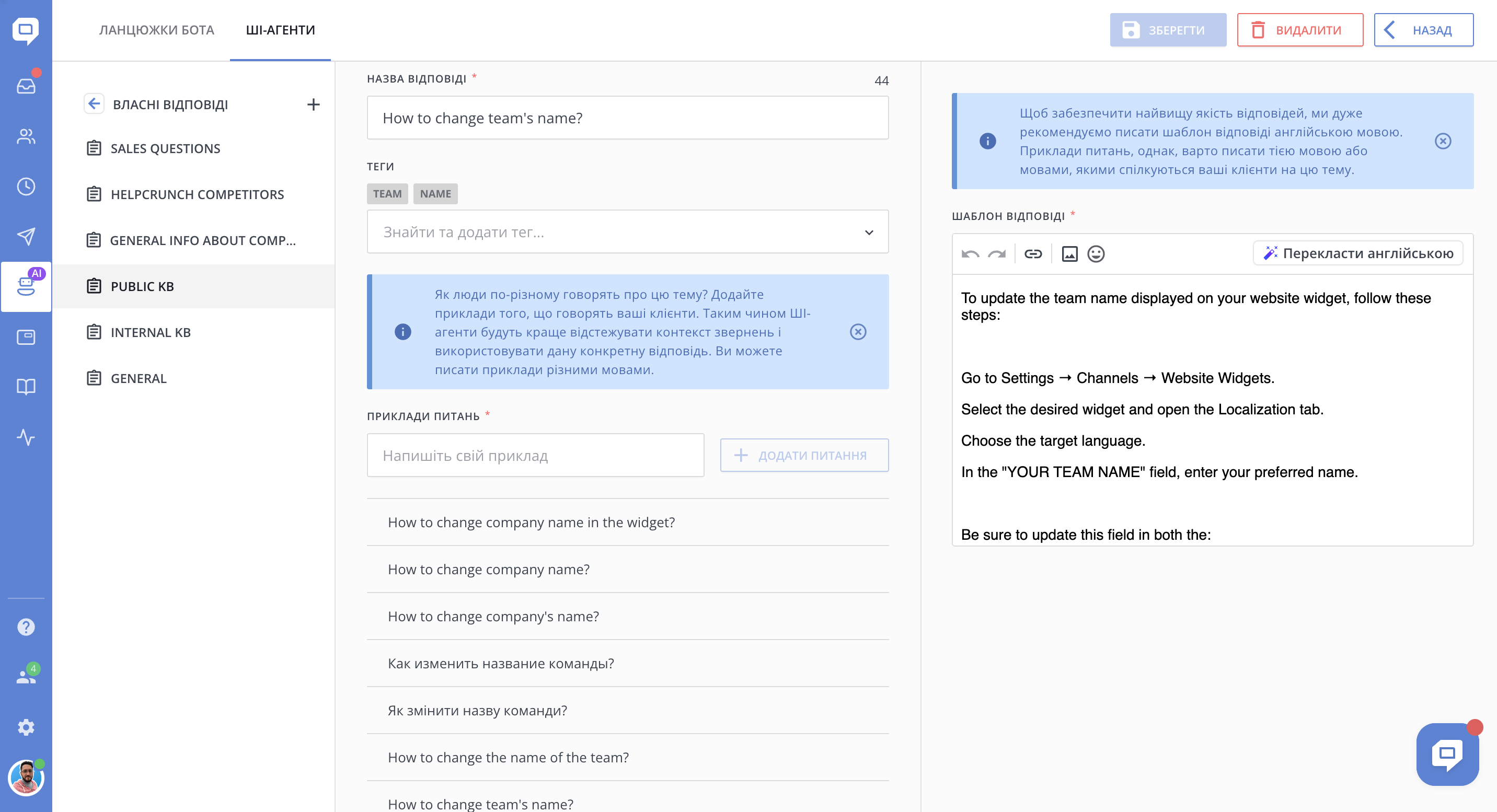Screen dimensions: 1497x812
Task: Insert image into answer template
Action: (x=1069, y=254)
